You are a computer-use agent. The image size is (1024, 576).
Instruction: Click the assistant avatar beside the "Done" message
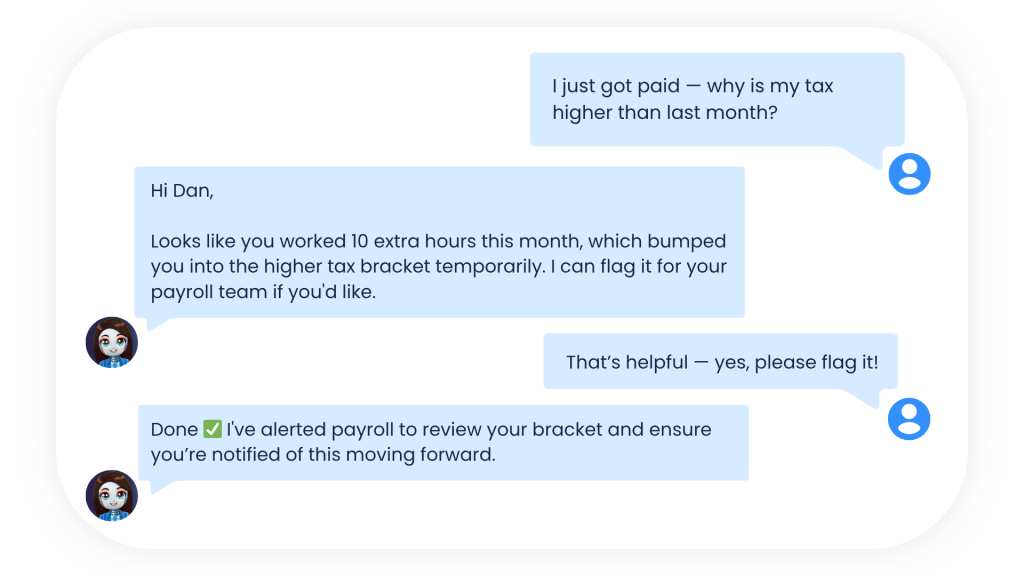pos(111,495)
